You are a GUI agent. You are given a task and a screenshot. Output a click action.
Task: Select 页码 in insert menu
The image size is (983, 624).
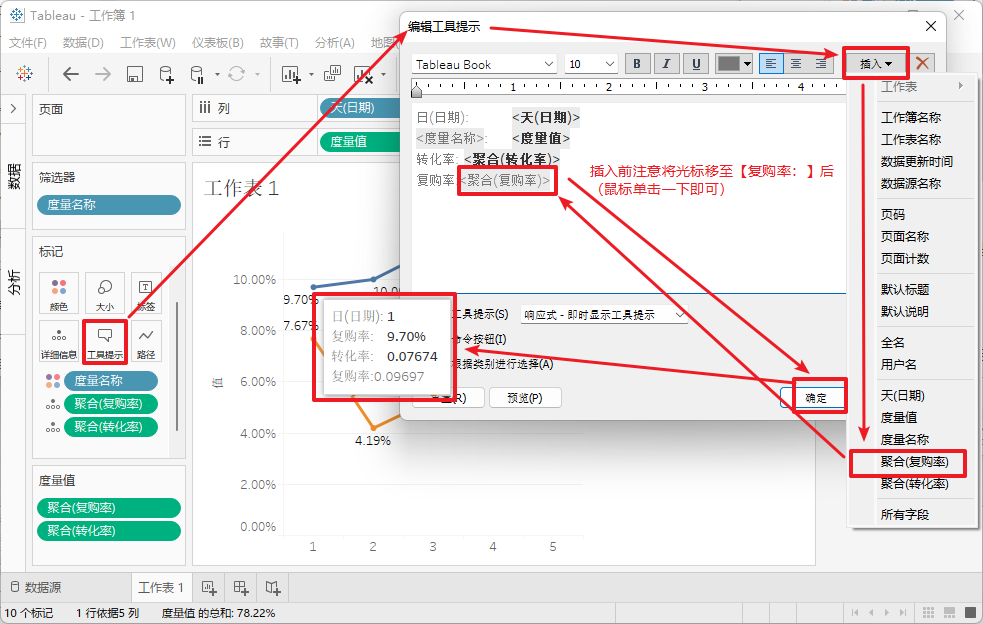893,214
